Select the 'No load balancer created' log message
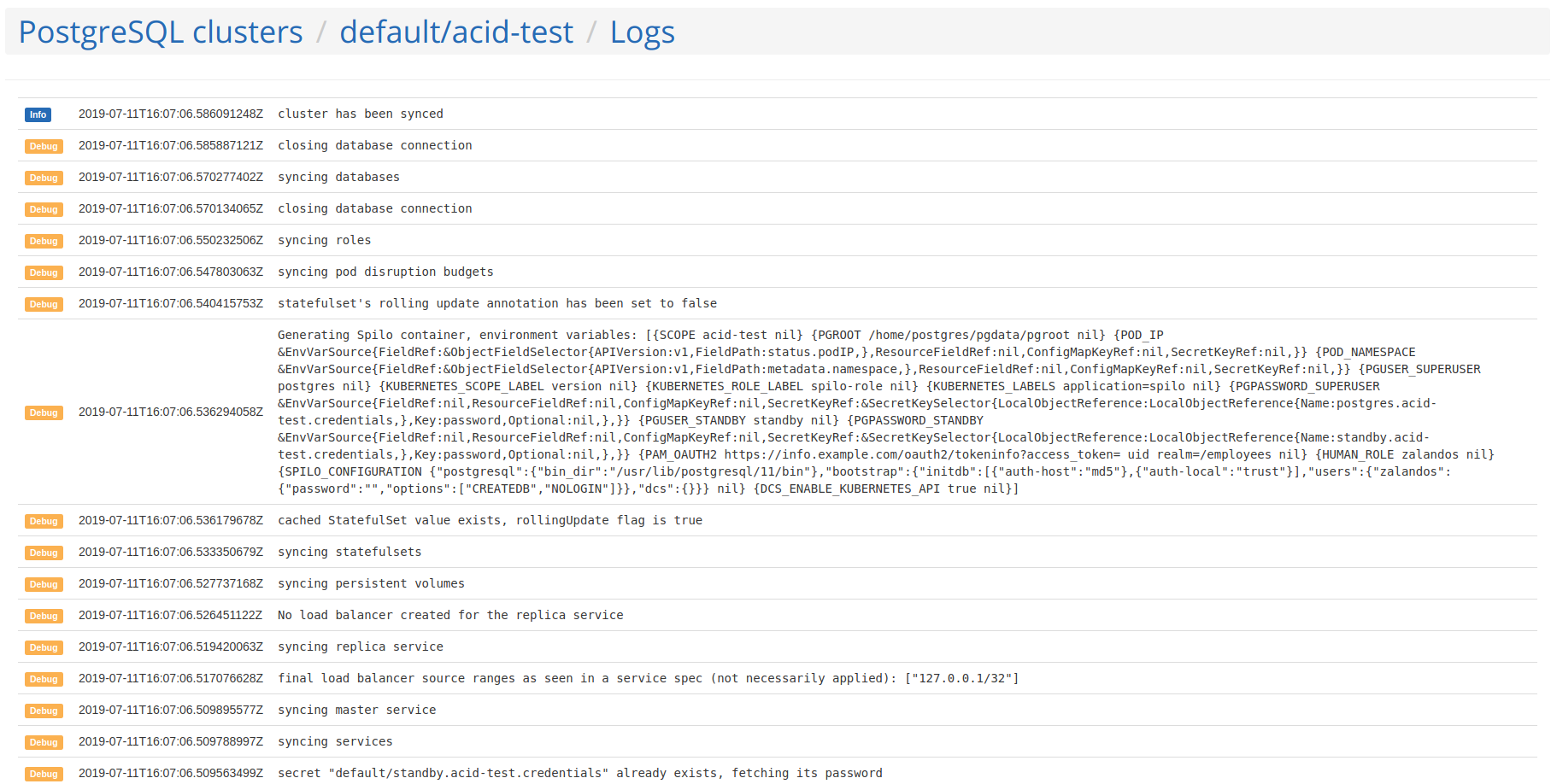1551x784 pixels. tap(450, 615)
